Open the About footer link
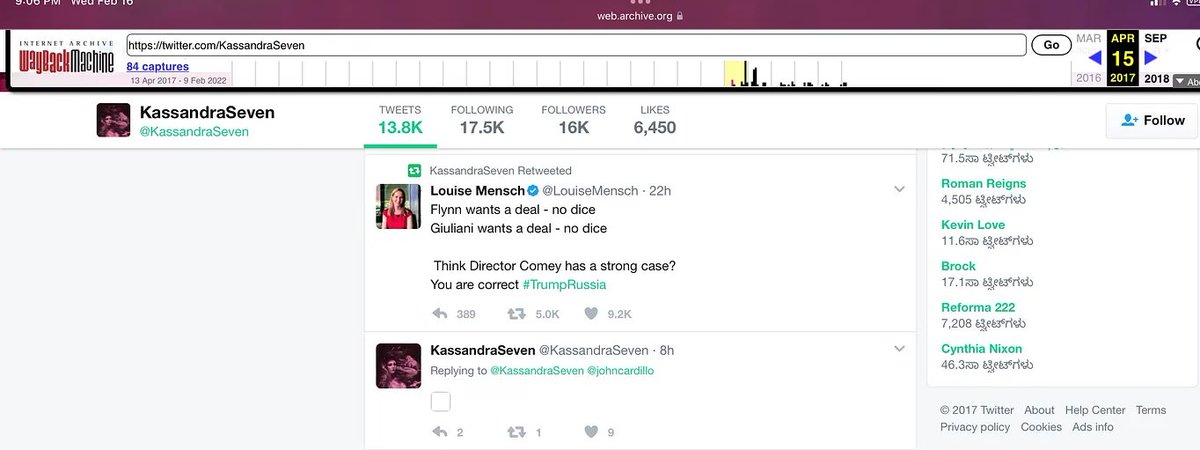1200x450 pixels. [1039, 410]
